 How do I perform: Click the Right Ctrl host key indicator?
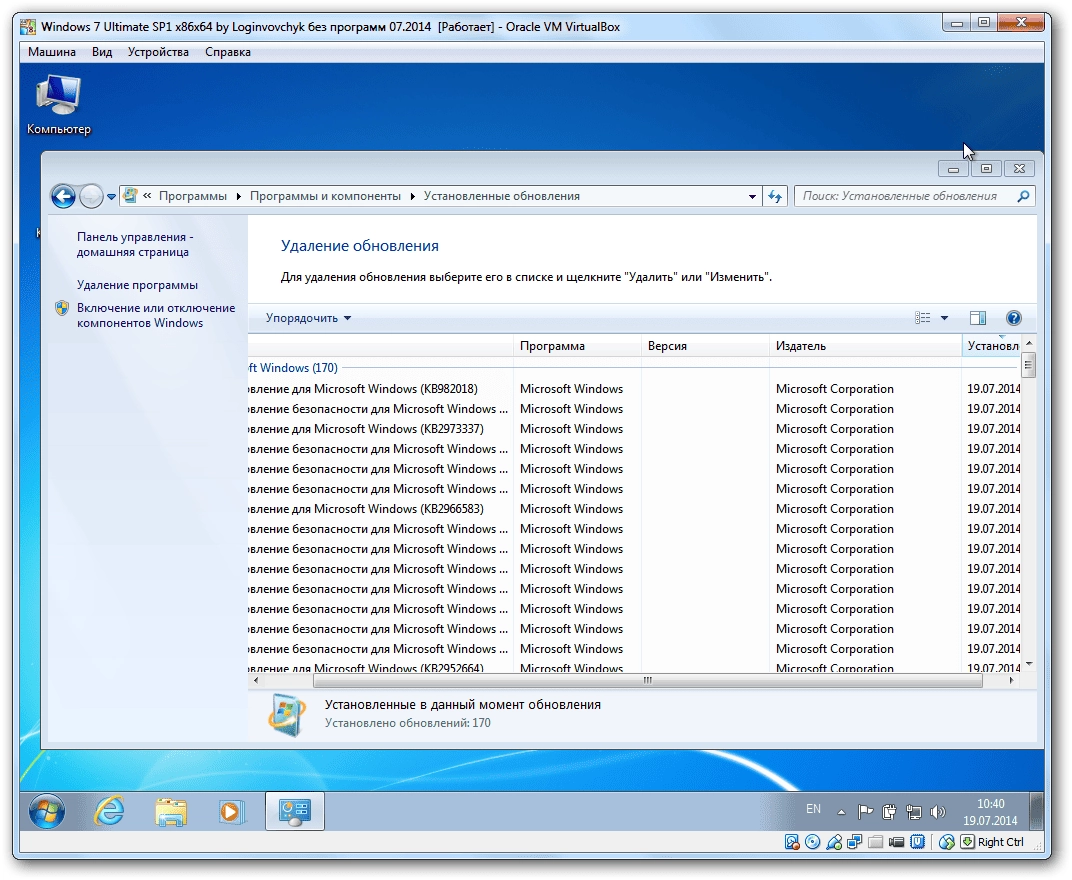[x=1000, y=842]
